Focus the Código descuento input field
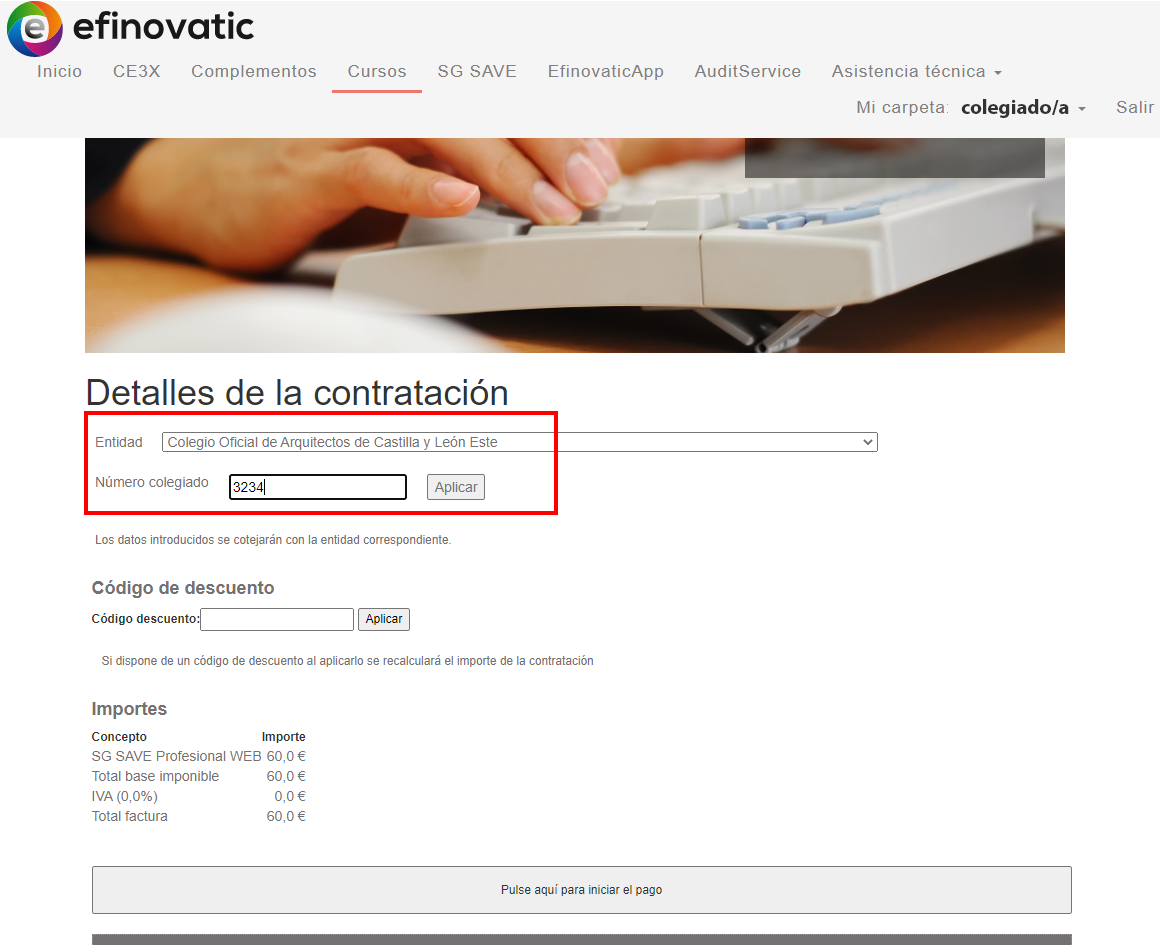This screenshot has height=945, width=1160. click(x=277, y=619)
